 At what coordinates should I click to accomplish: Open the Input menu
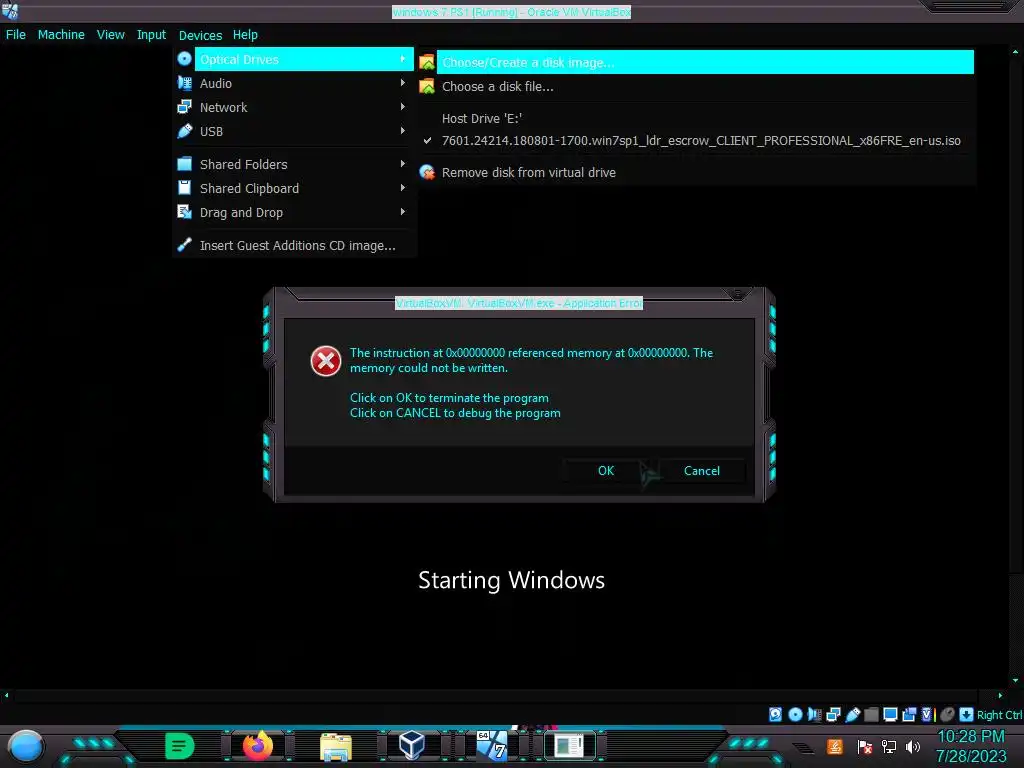click(x=151, y=35)
